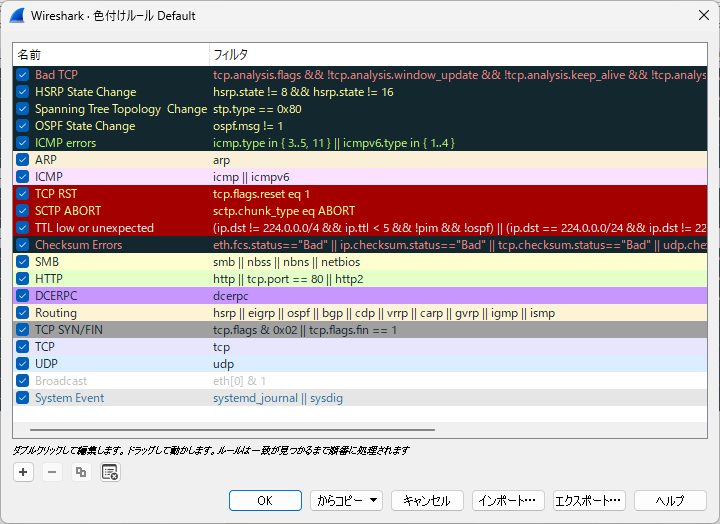
Task: Select the TTL low or unexpected name
Action: tap(94, 228)
